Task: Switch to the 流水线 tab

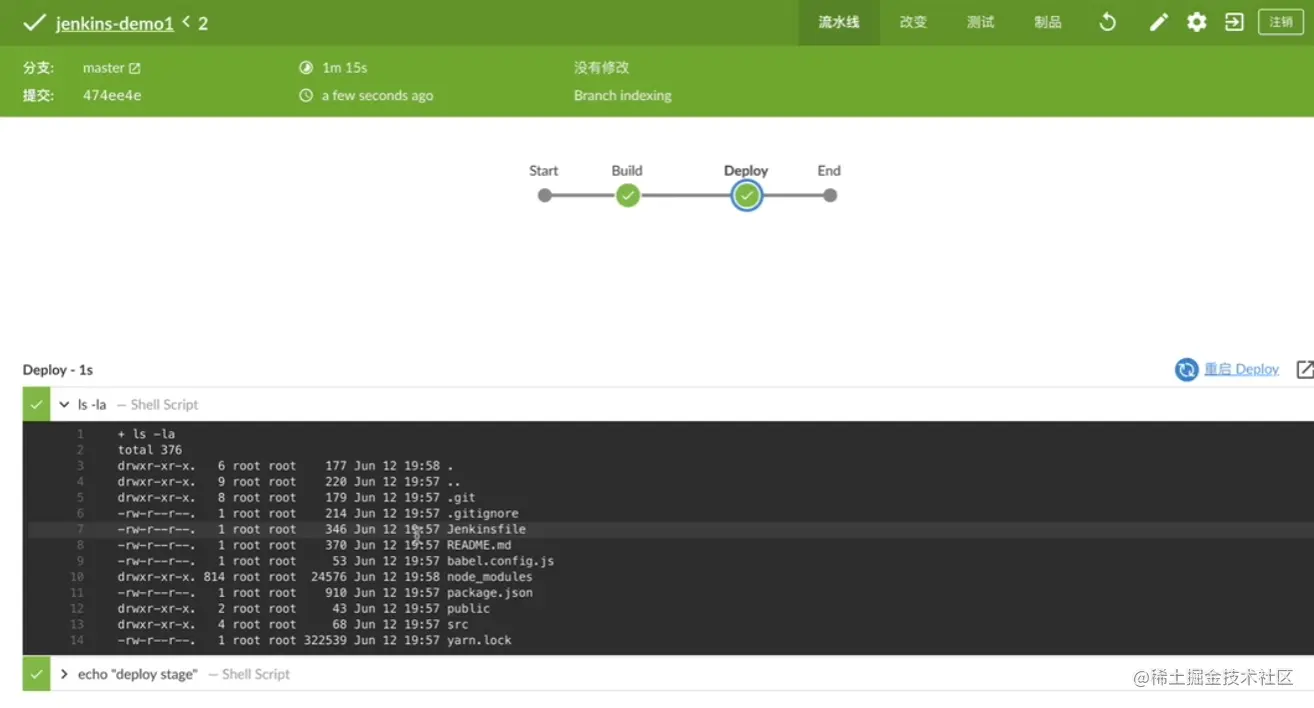Action: [839, 22]
